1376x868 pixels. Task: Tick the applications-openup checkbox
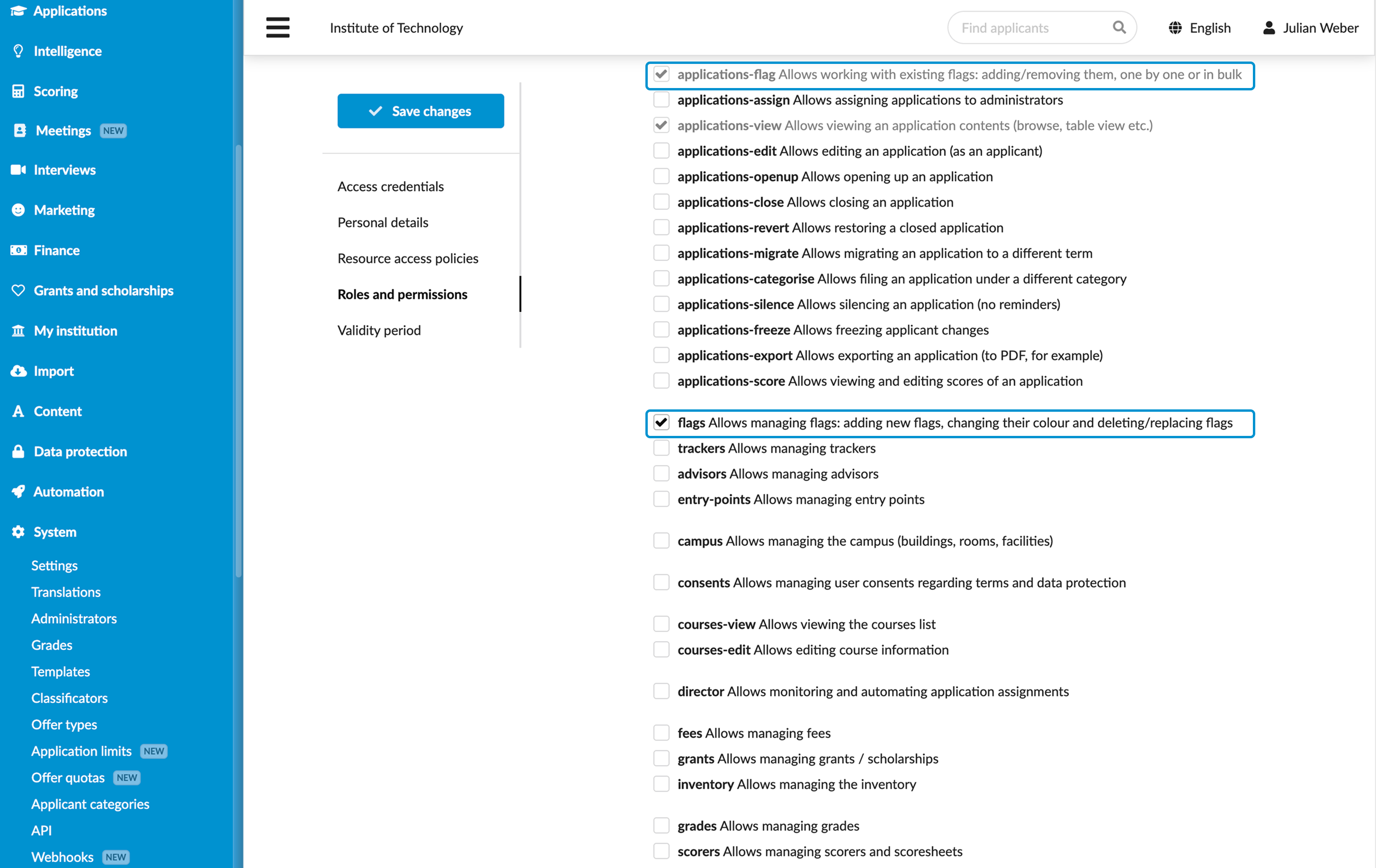pyautogui.click(x=661, y=177)
